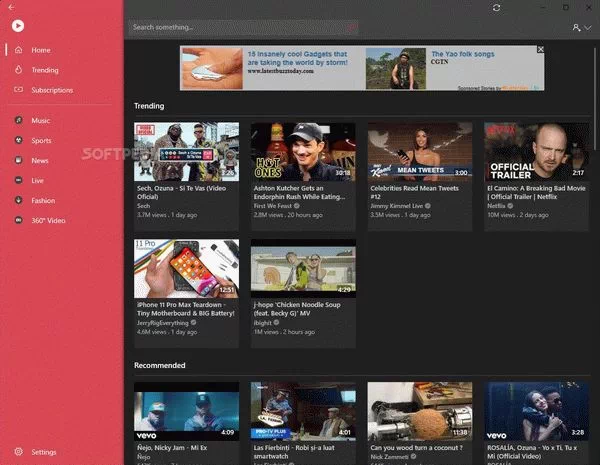Click the refresh icon in title bar
The height and width of the screenshot is (465, 600).
[497, 8]
